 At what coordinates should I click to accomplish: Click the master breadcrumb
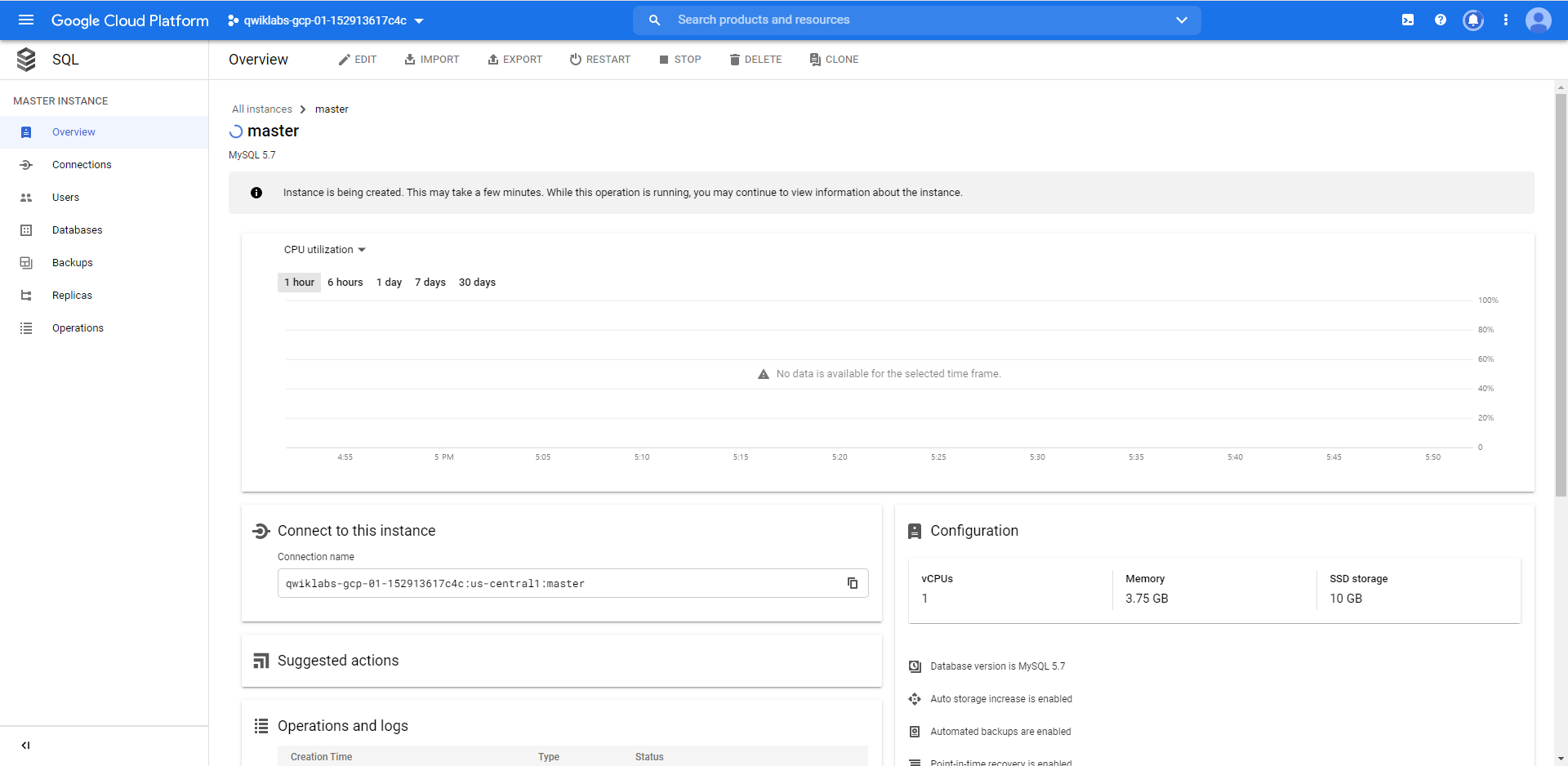[332, 109]
